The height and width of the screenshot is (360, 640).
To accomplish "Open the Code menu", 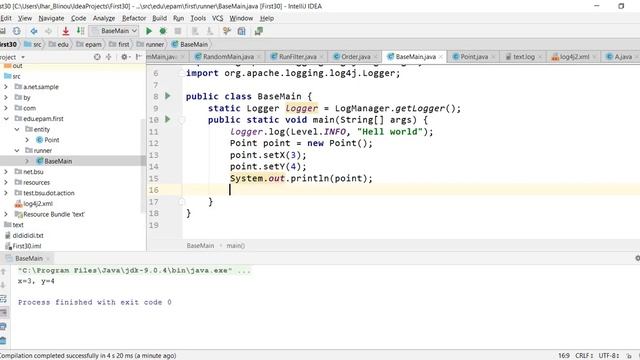I will (78, 18).
